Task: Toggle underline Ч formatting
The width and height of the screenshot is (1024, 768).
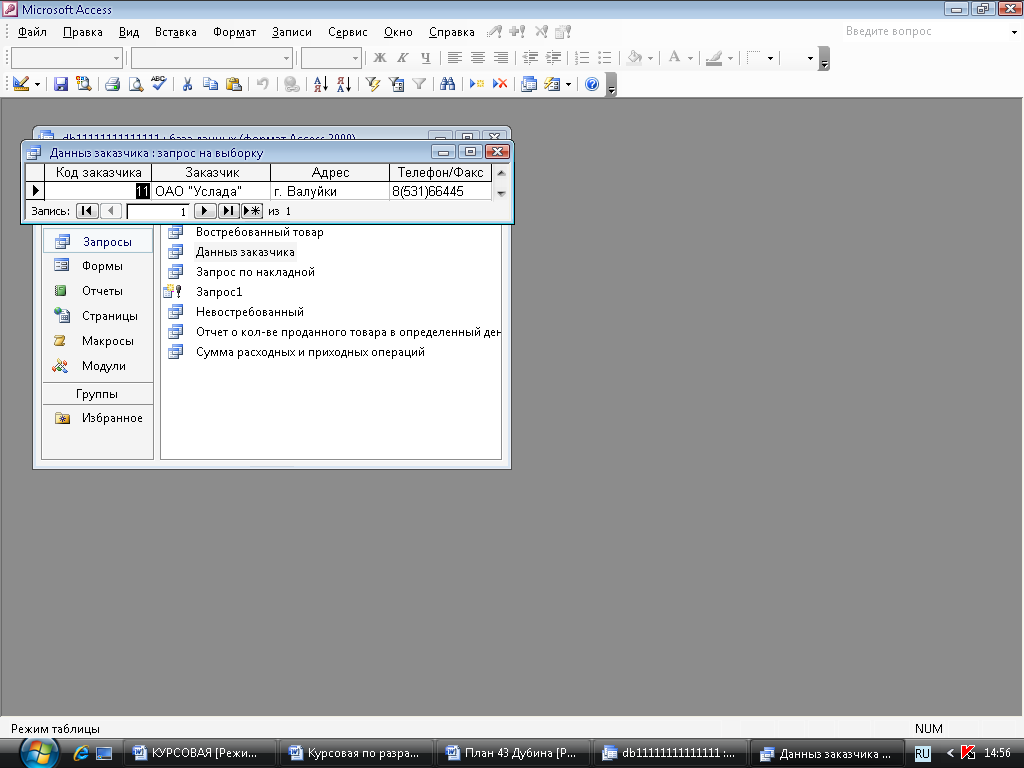Action: coord(426,58)
